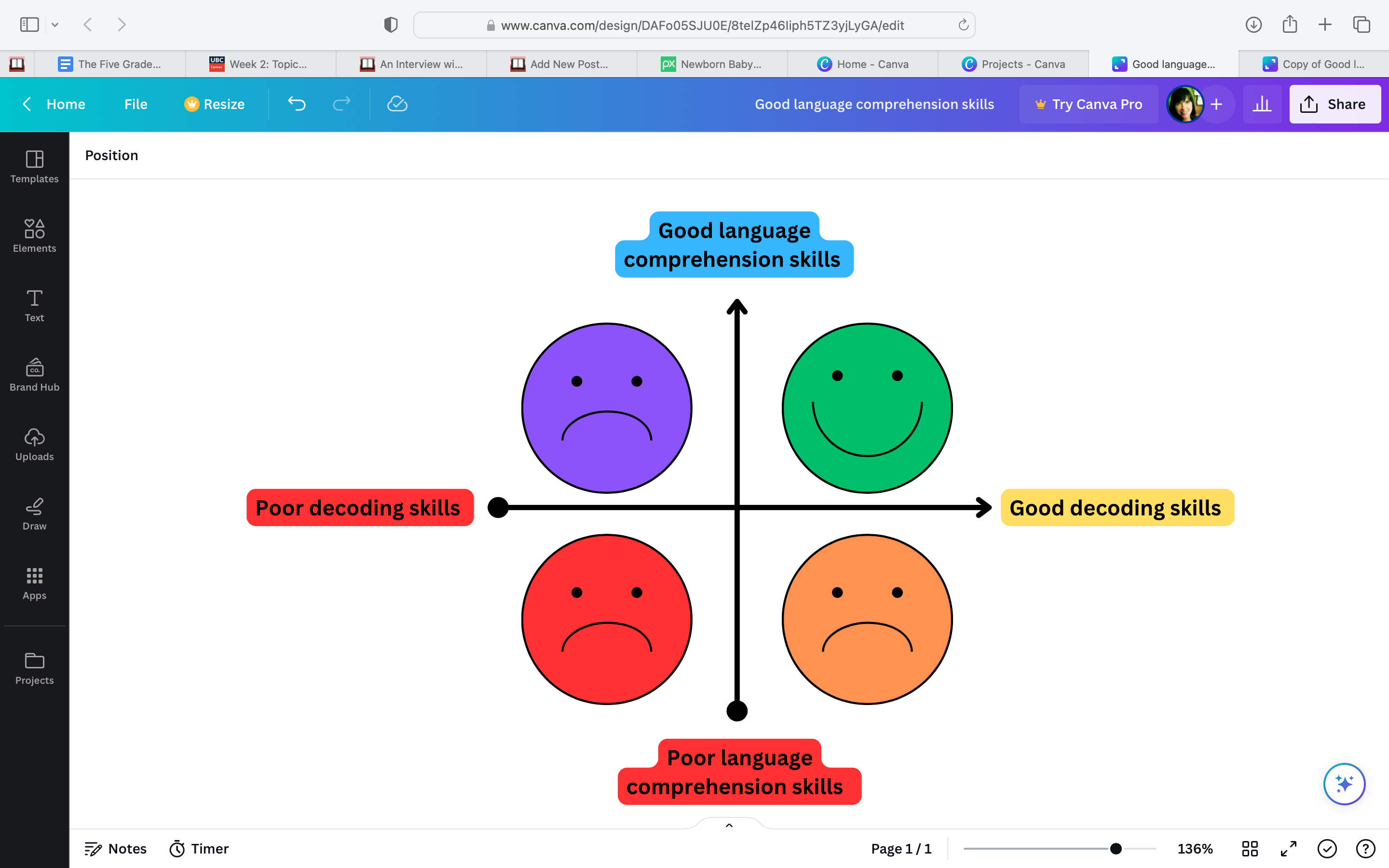Open the Templates panel
1389x868 pixels.
click(34, 166)
